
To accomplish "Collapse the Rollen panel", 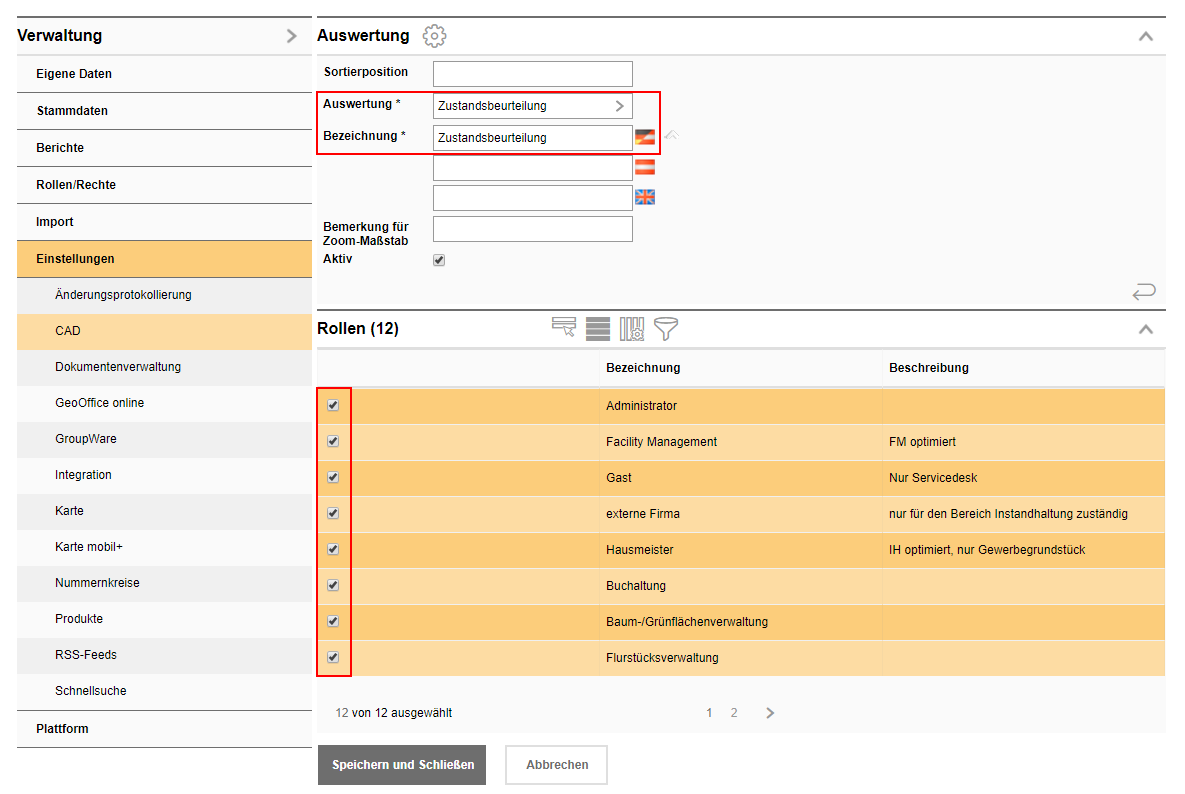I will pos(1146,329).
